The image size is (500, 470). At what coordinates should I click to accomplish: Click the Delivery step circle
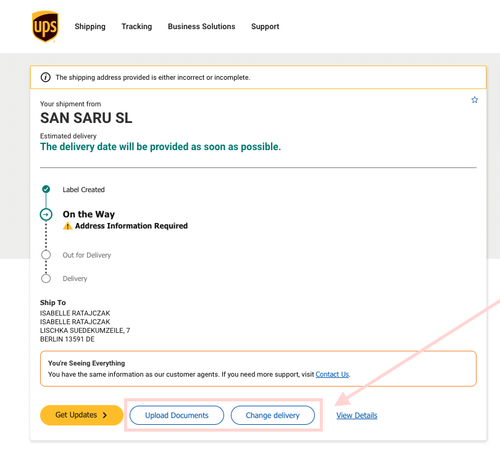point(46,278)
